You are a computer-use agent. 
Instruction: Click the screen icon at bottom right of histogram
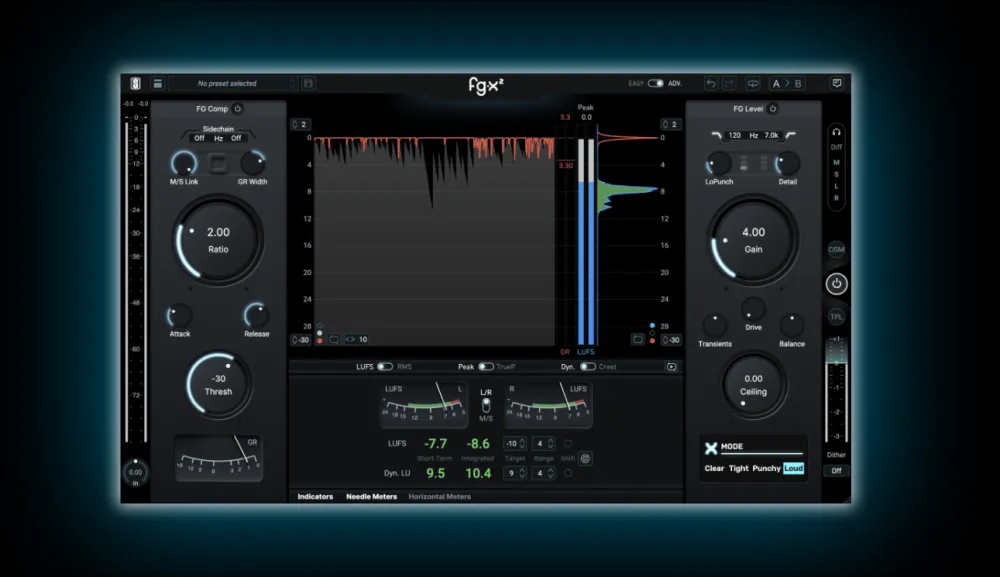point(638,340)
